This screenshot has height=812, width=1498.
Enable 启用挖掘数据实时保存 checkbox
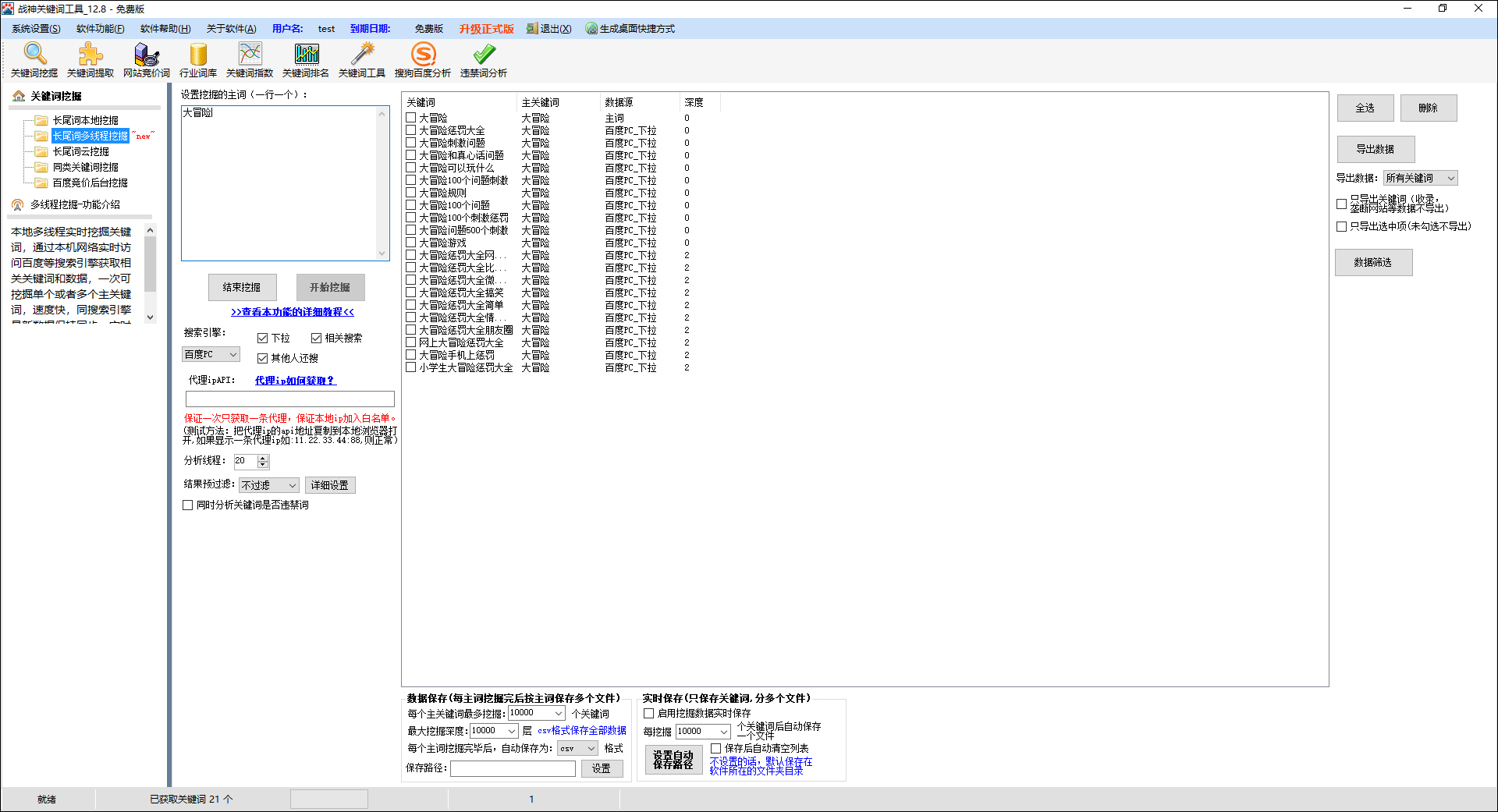click(648, 713)
